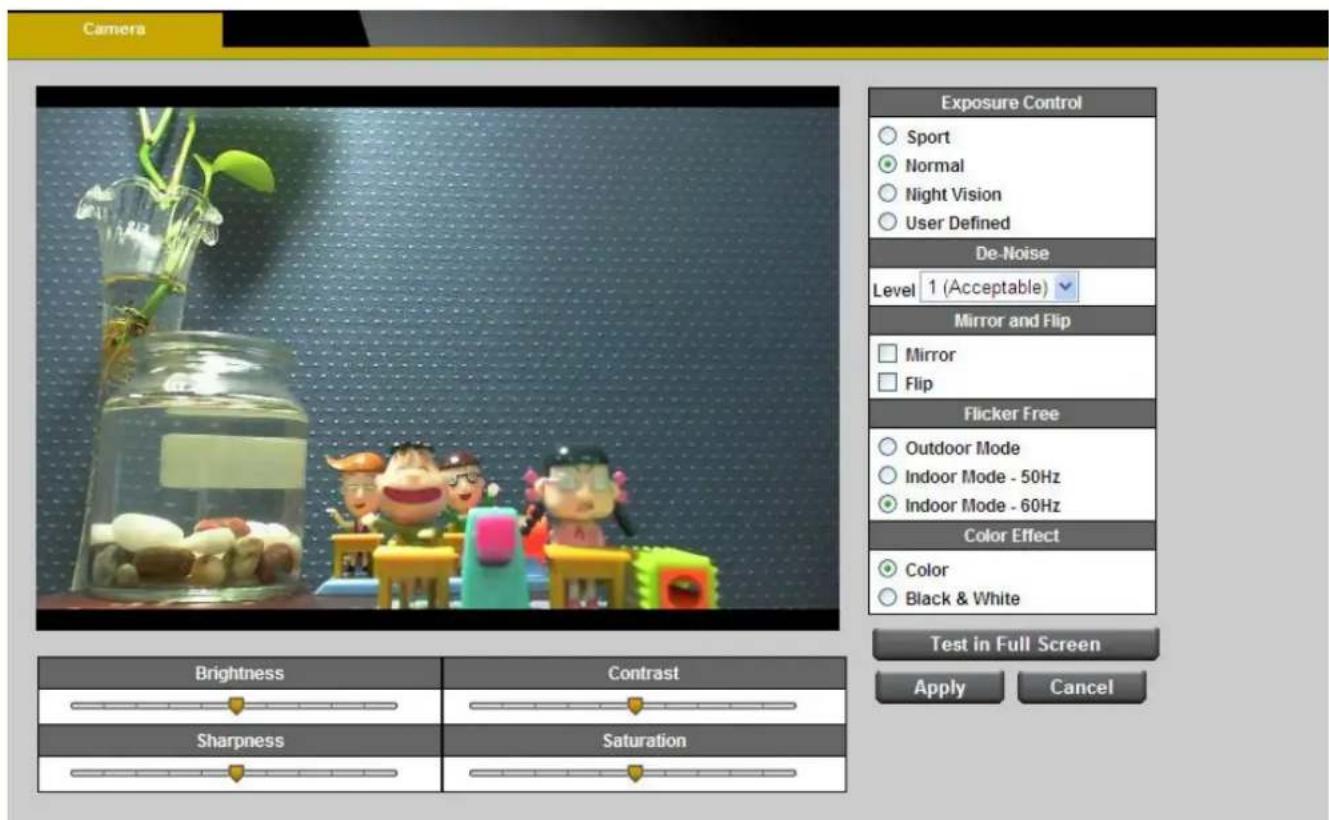This screenshot has width=1329, height=820.
Task: Click the Saturation label
Action: click(643, 741)
